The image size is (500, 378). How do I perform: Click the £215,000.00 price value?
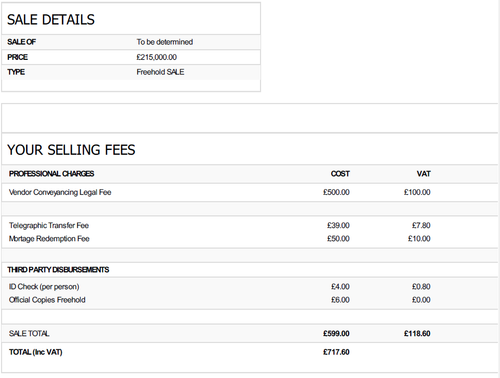[x=157, y=57]
